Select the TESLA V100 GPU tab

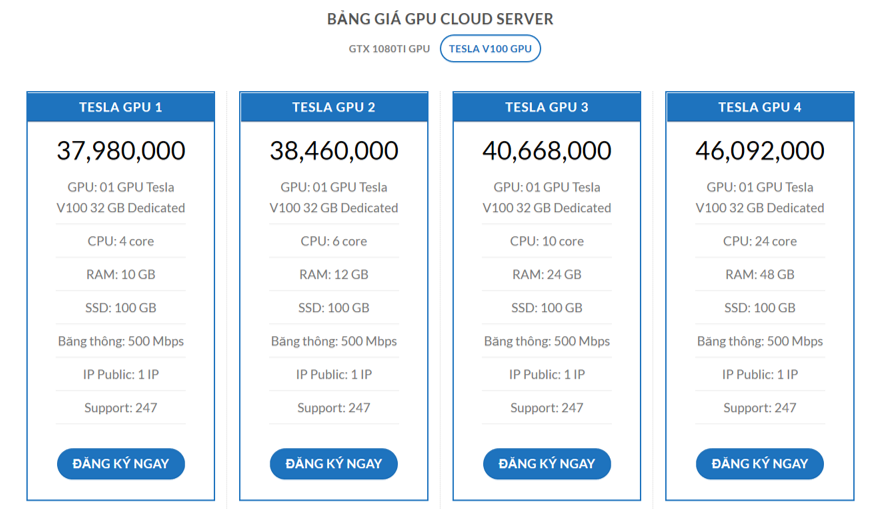click(490, 48)
